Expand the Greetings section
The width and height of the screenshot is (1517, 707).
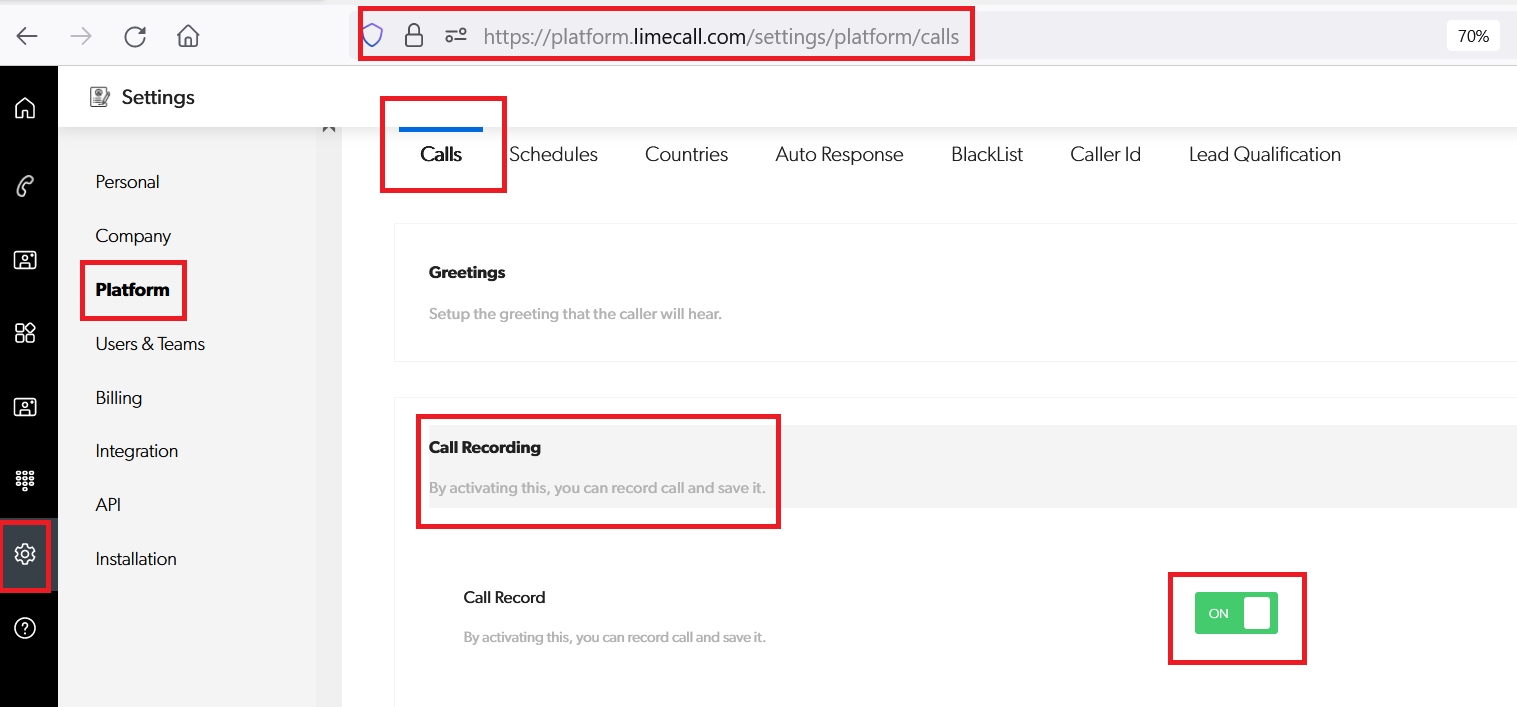pyautogui.click(x=467, y=272)
